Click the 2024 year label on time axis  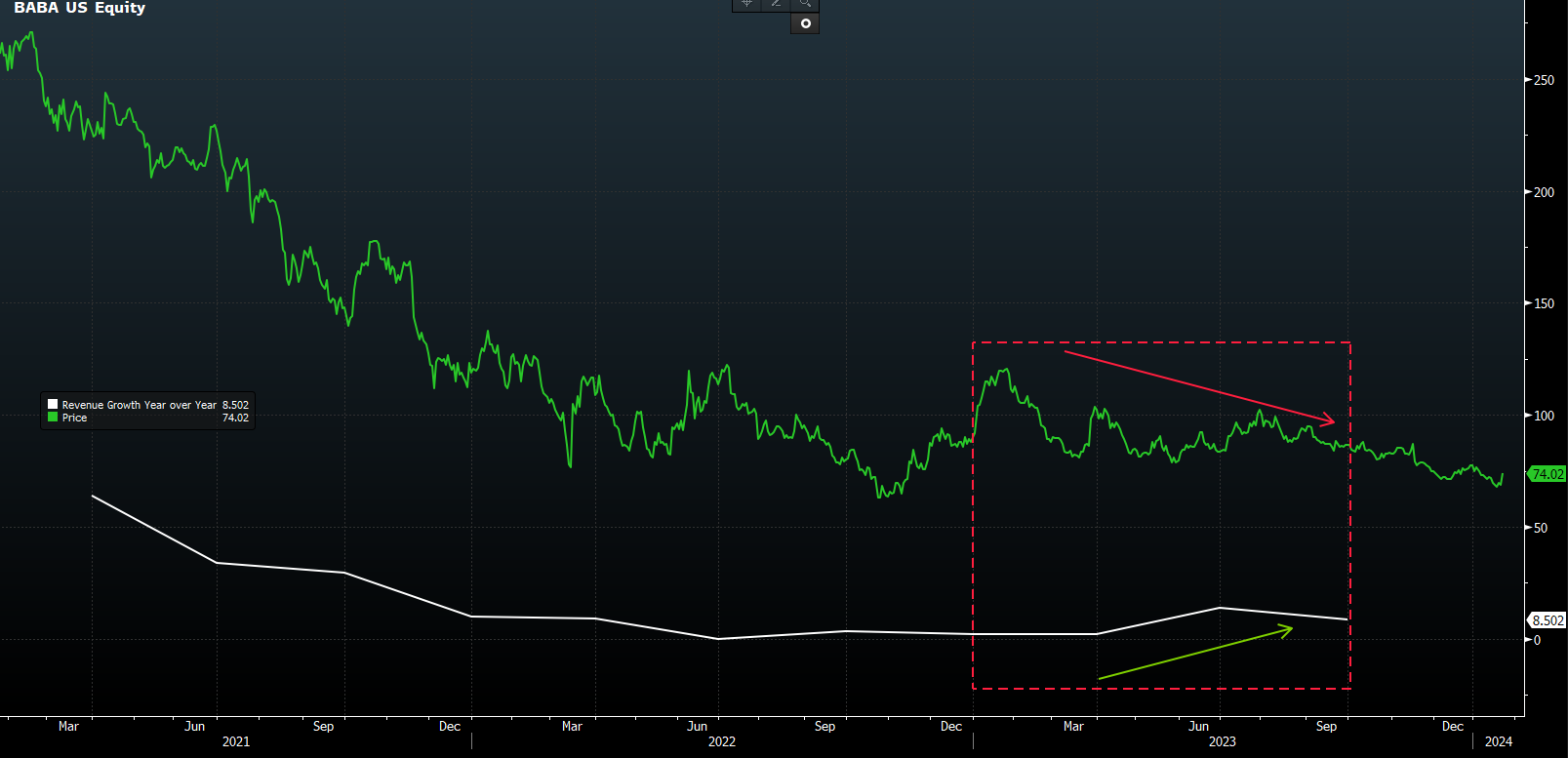pyautogui.click(x=1499, y=741)
